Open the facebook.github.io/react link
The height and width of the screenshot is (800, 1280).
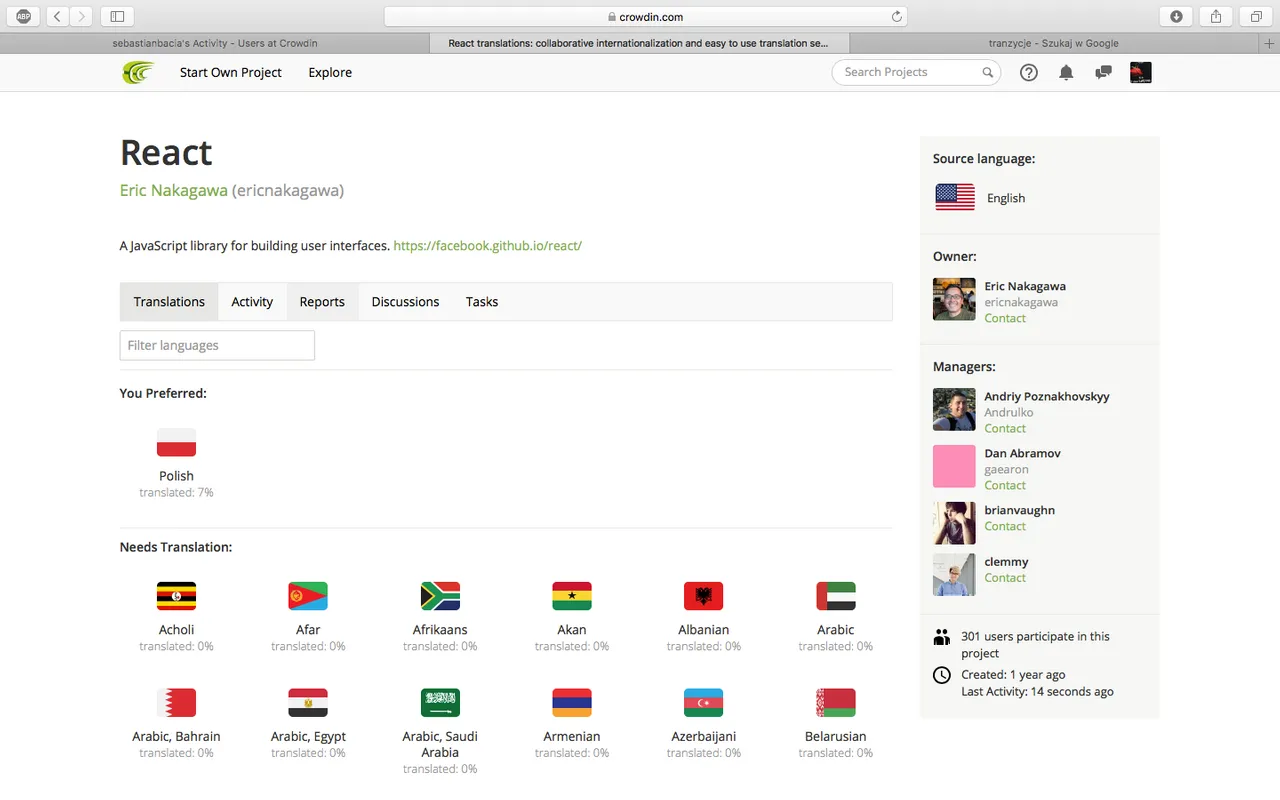tap(487, 246)
